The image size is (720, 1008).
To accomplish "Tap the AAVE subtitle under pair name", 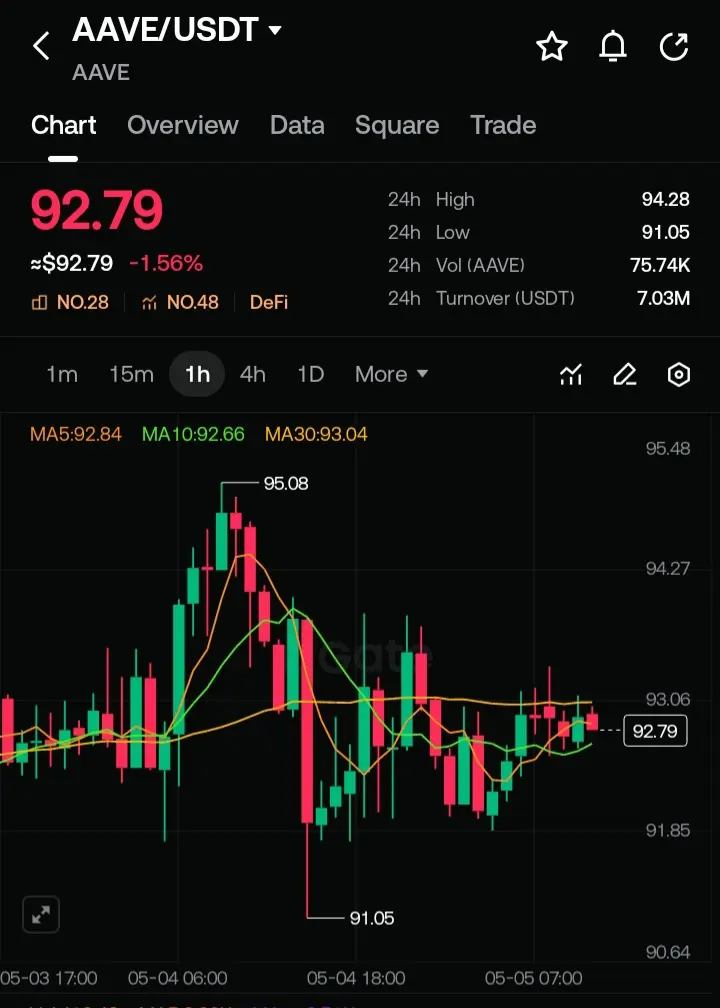I will 101,72.
